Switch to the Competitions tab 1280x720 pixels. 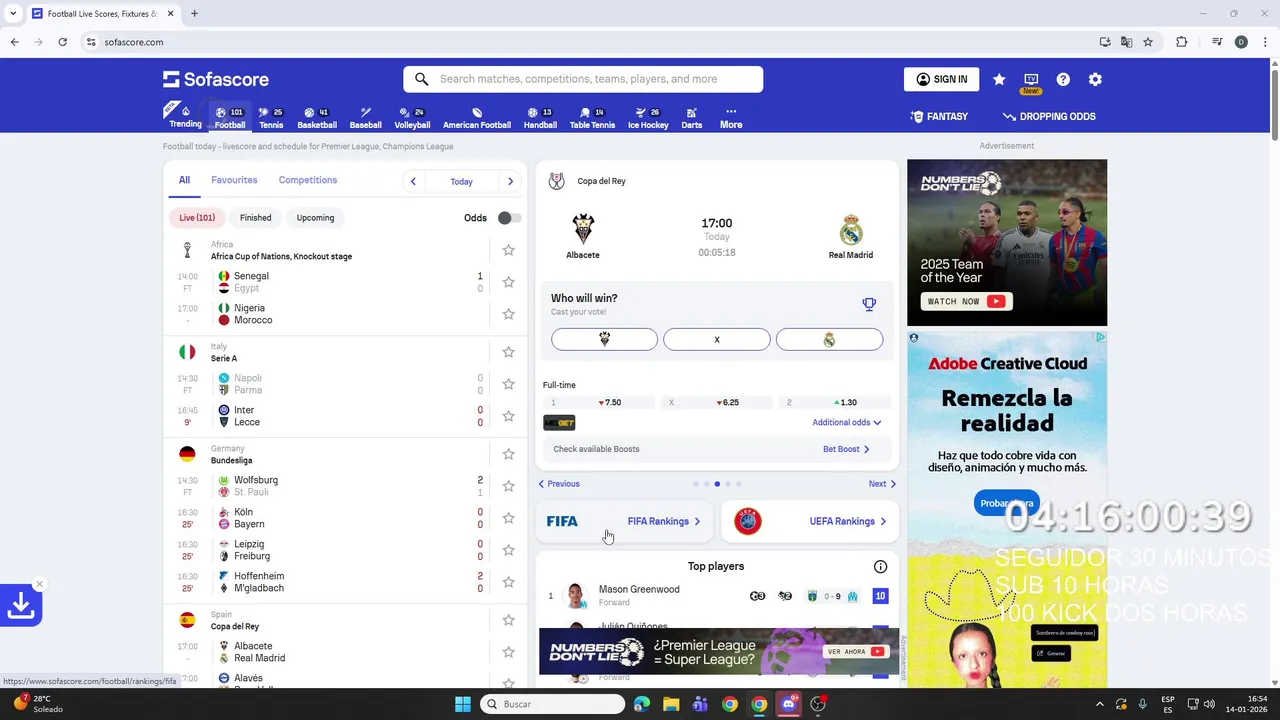(308, 180)
